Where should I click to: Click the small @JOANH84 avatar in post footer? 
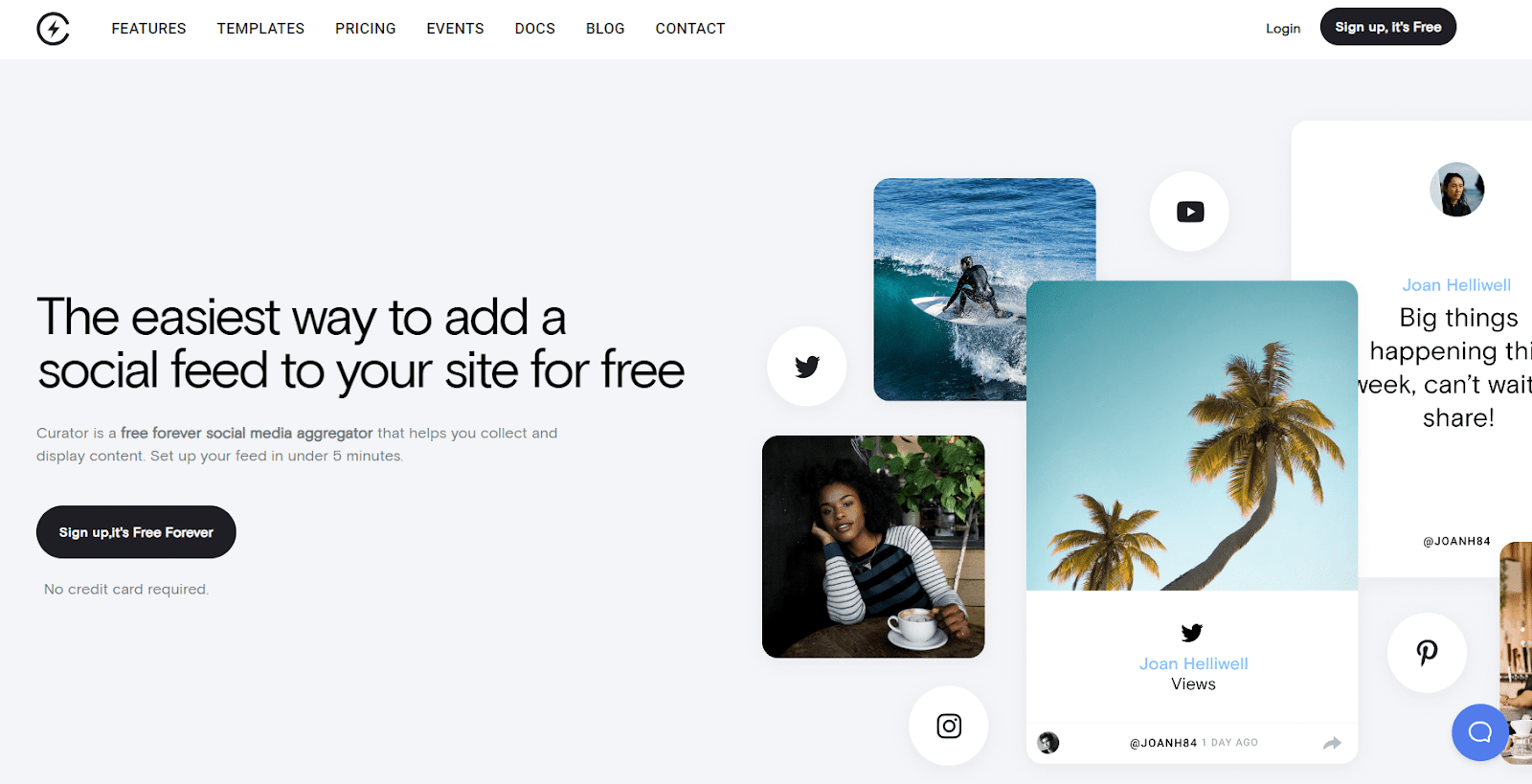pos(1048,743)
